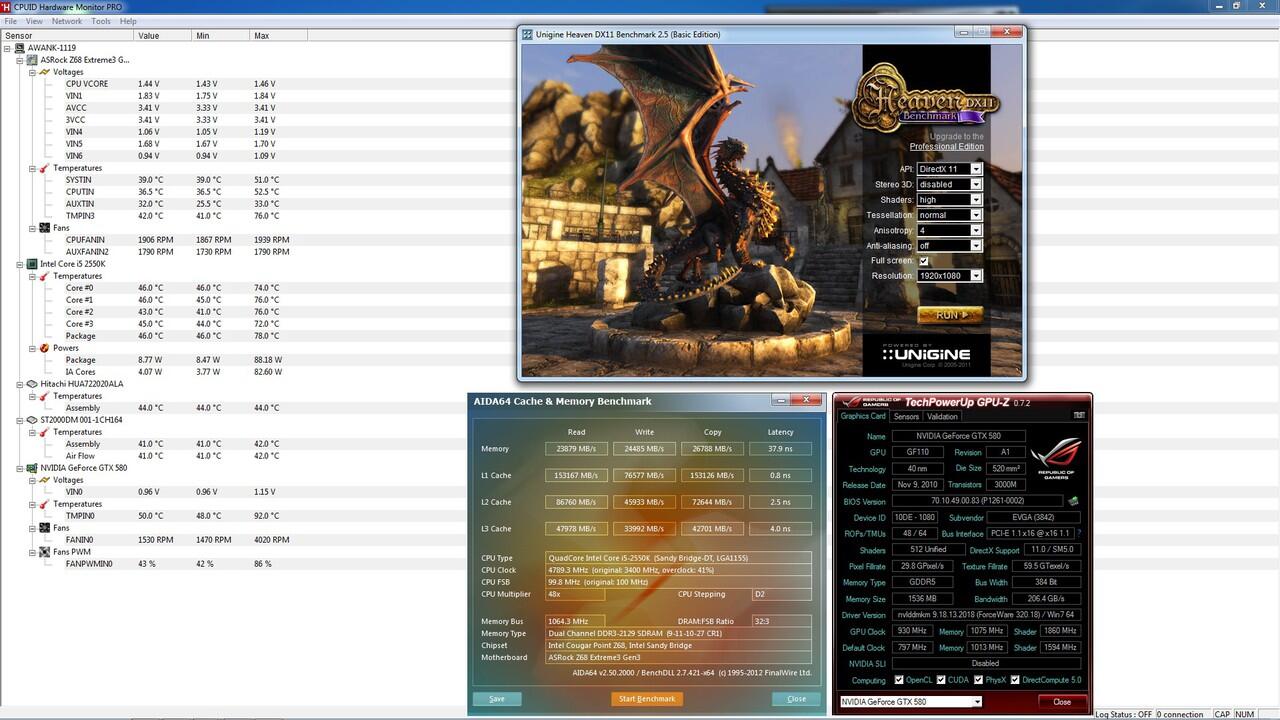
Task: Click the GPU-Z BIOS save chip icon
Action: pos(1073,501)
